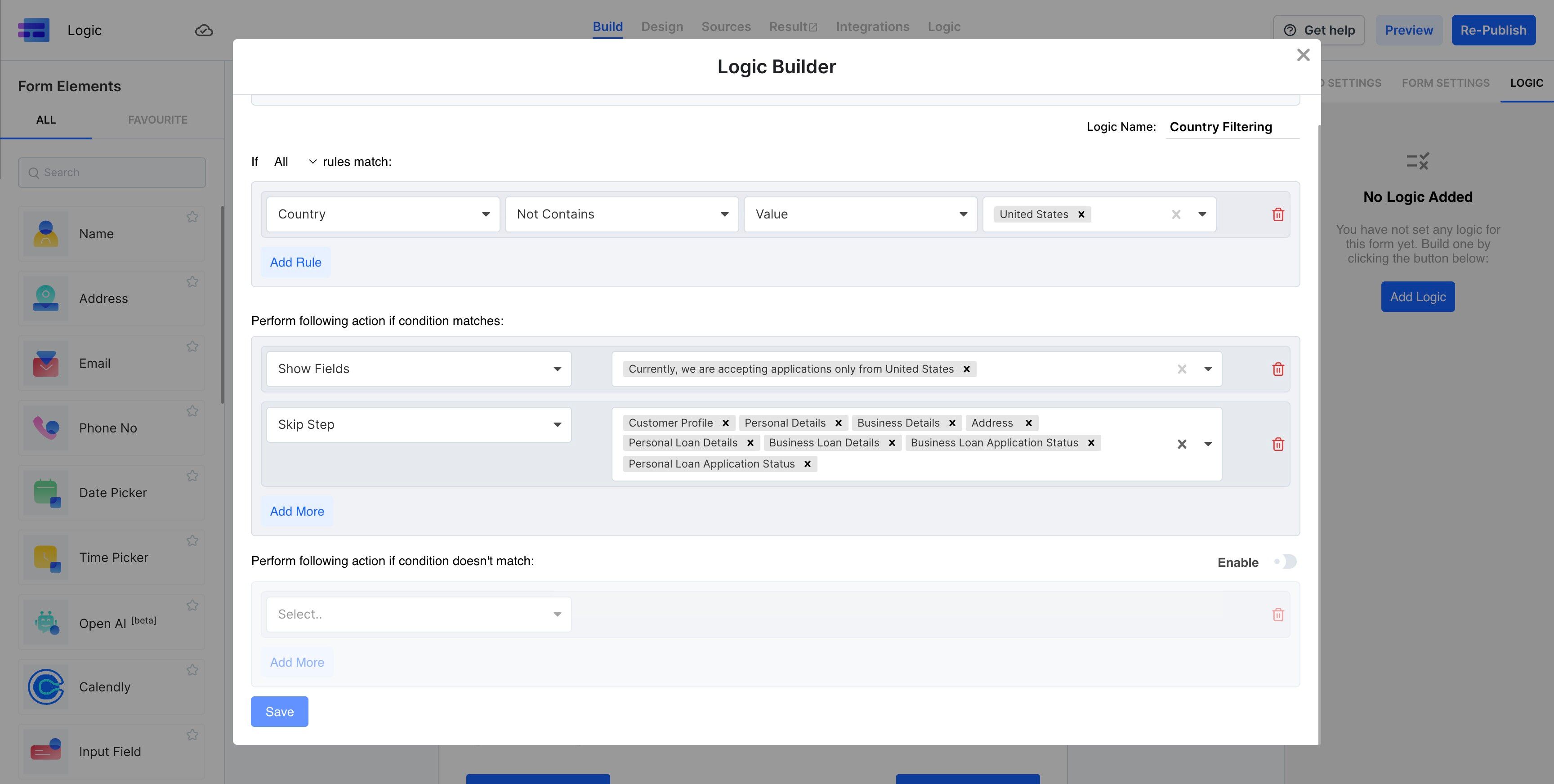The image size is (1554, 784).
Task: Remove United States tag from value field
Action: coord(1081,214)
